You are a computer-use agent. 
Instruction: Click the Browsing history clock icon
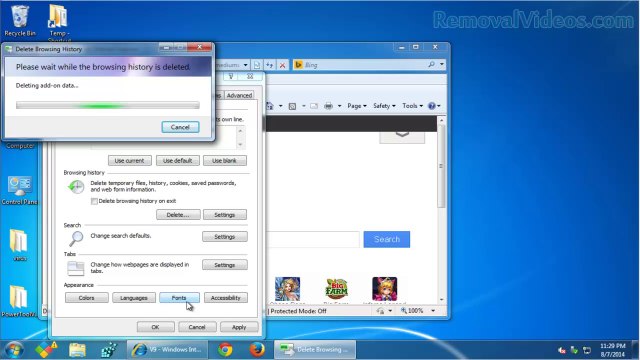(76, 187)
